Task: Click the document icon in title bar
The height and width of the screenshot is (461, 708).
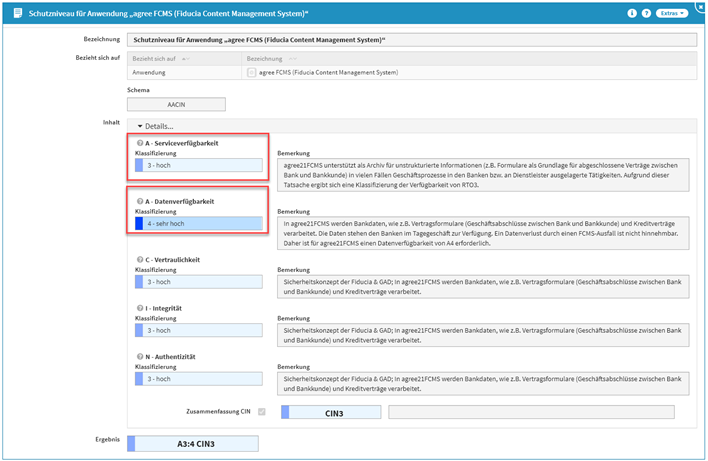Action: [18, 13]
